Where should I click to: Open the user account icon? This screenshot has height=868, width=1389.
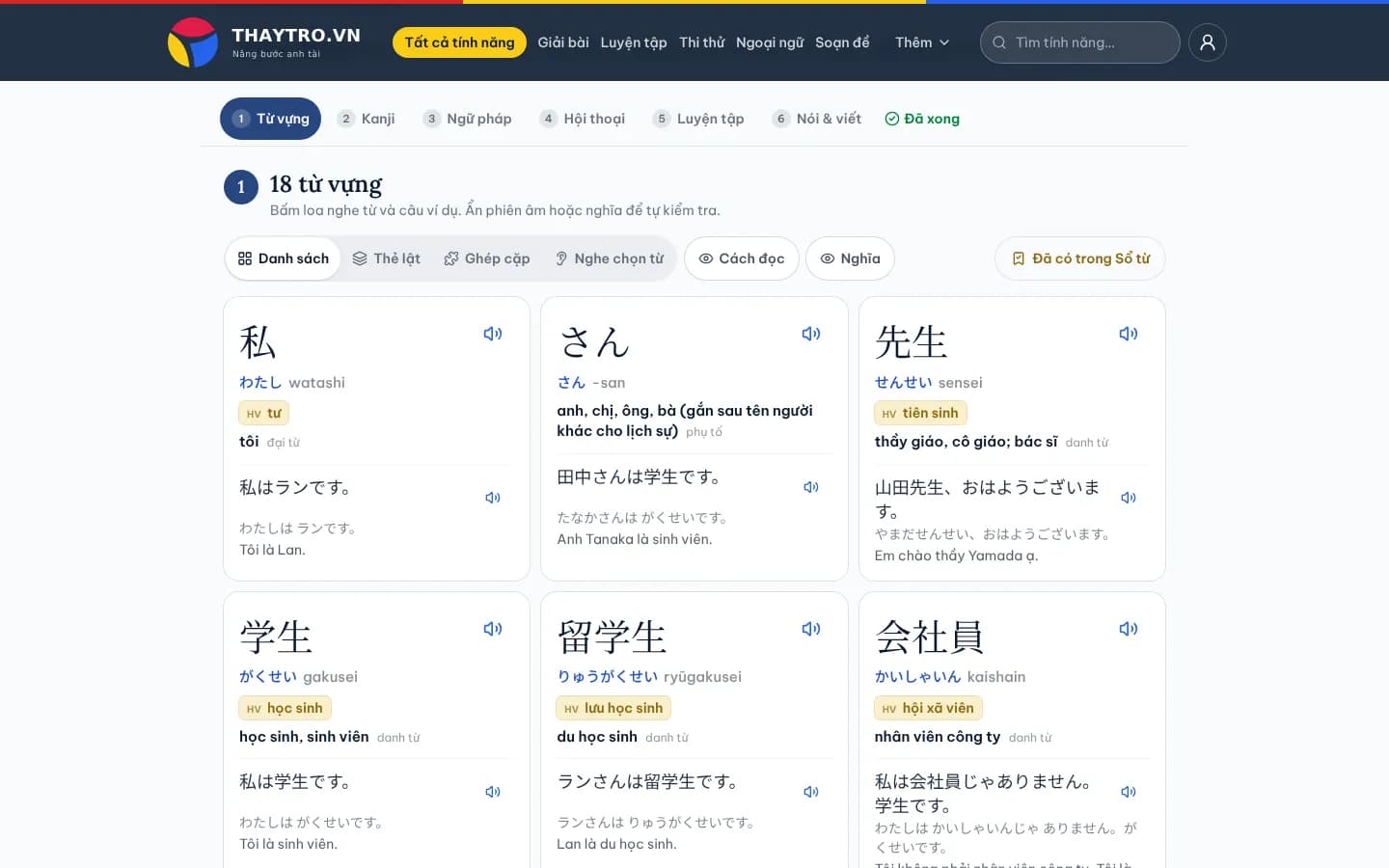pyautogui.click(x=1208, y=42)
